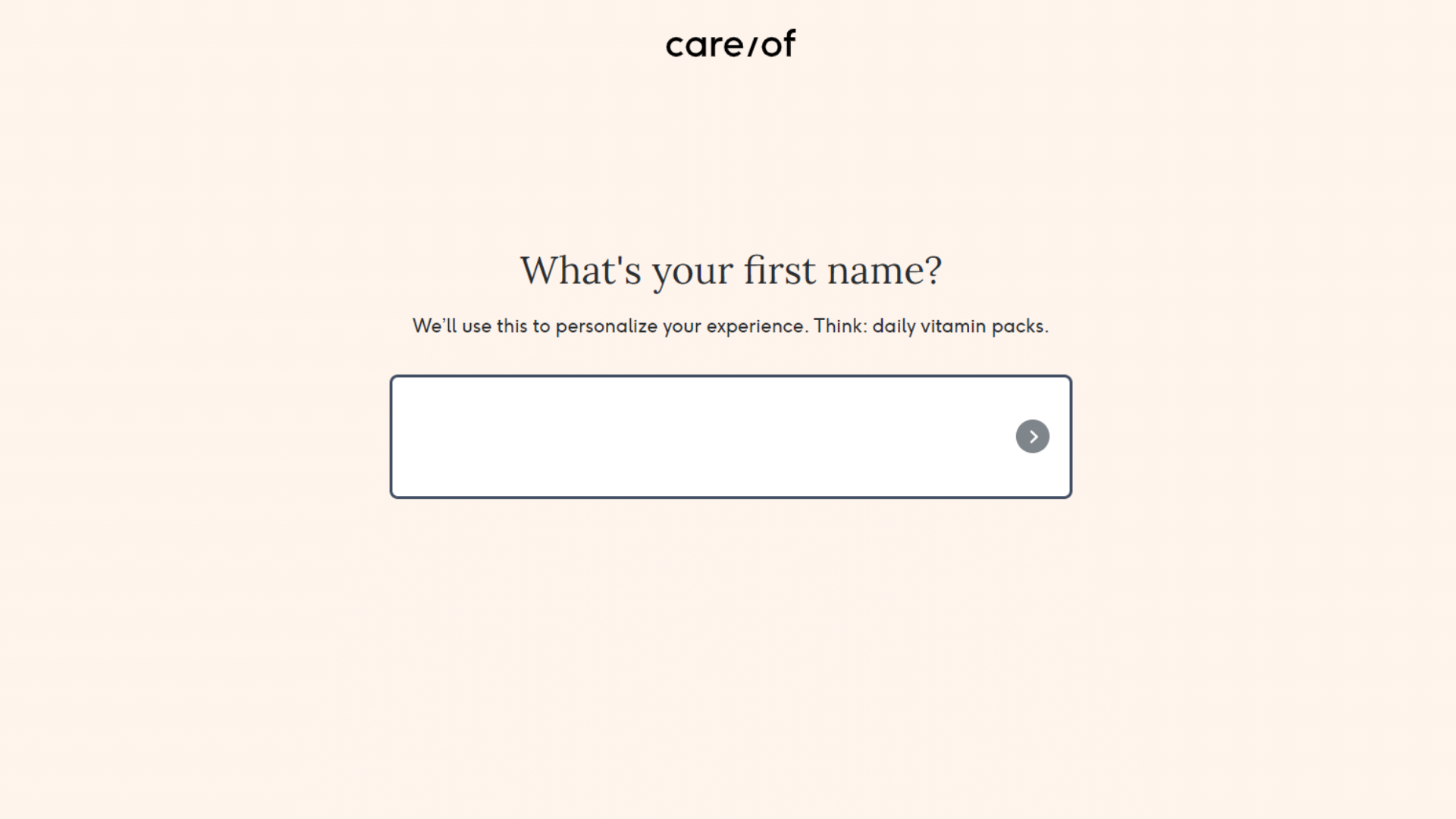Submit name using the right arrow button

(x=1032, y=436)
